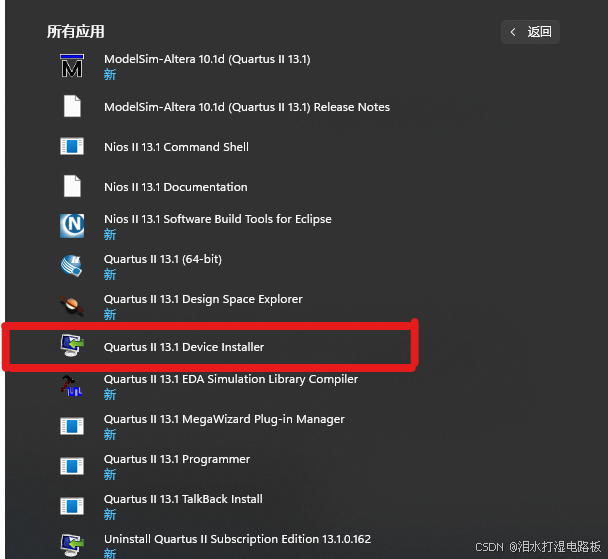608x559 pixels.
Task: Open the ModelSim-Altera 10.1d app icon
Action: pyautogui.click(x=72, y=66)
